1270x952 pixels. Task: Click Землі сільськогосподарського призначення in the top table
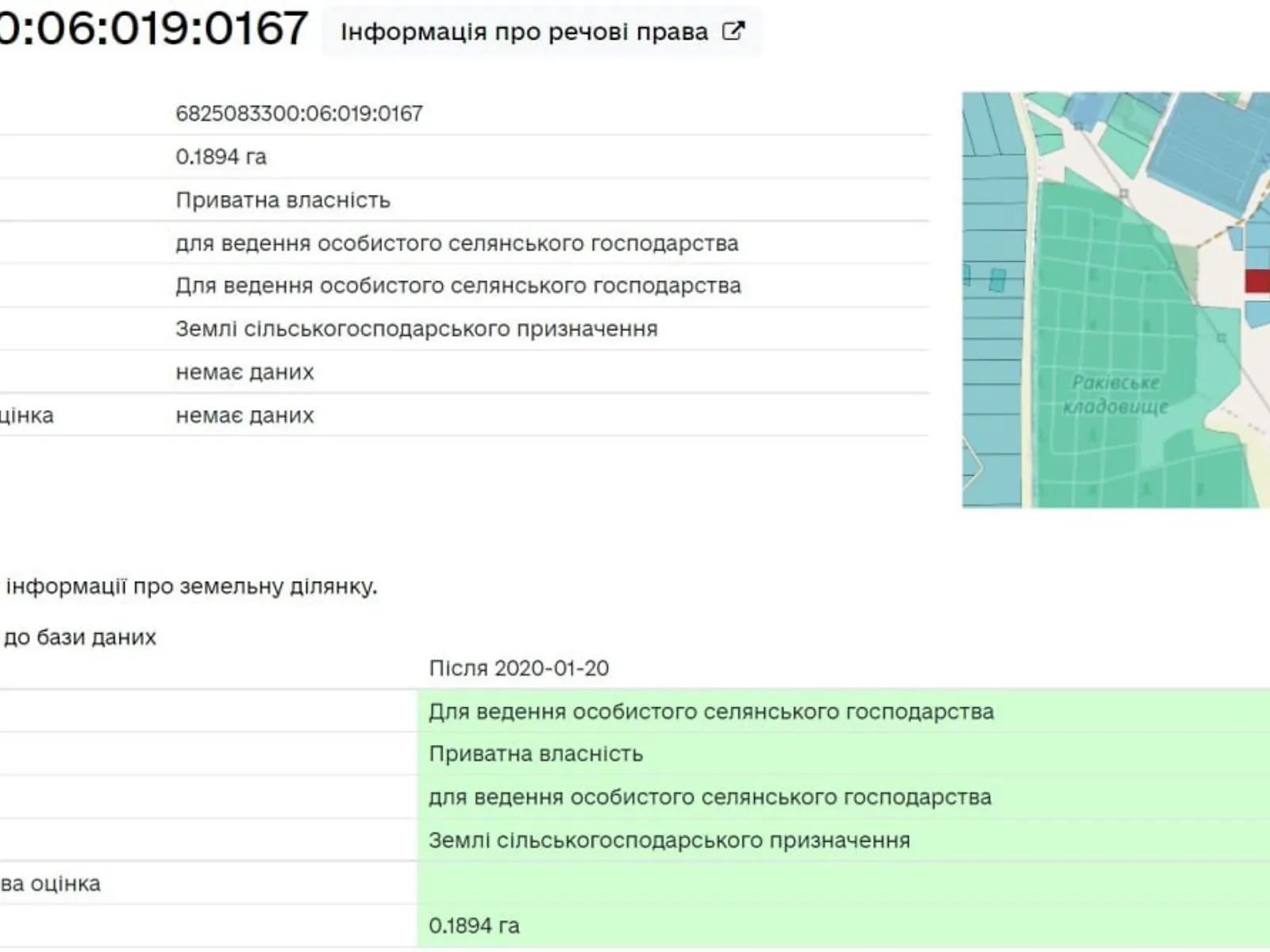pyautogui.click(x=417, y=328)
